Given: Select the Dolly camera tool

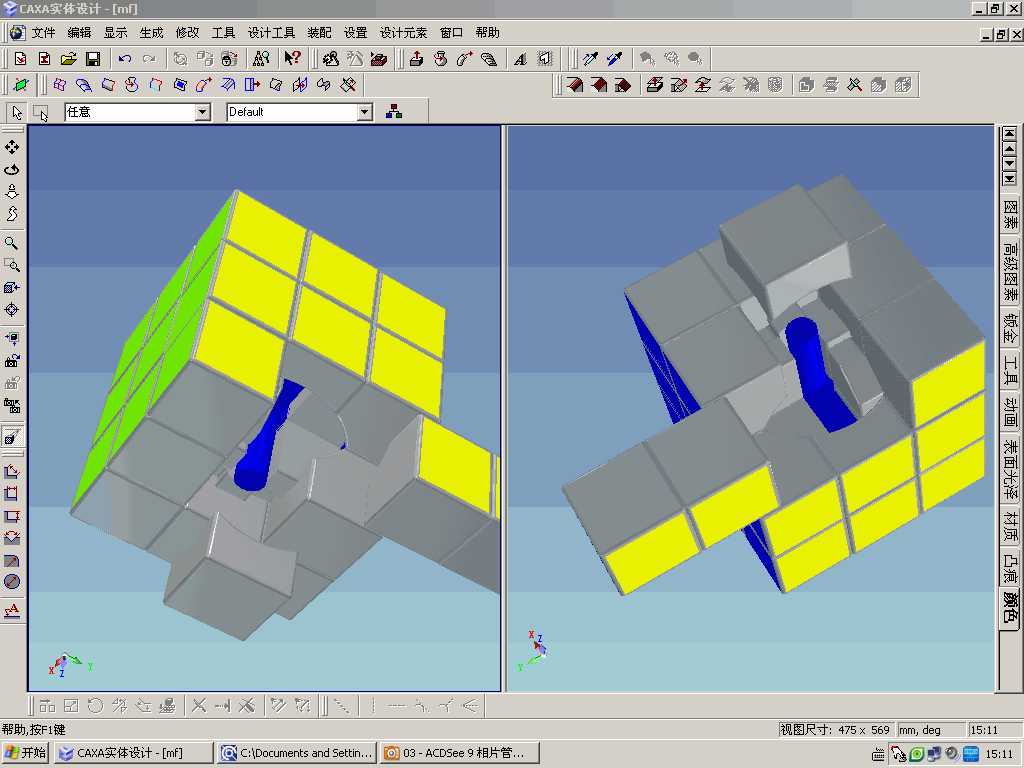Looking at the screenshot, I should (x=12, y=192).
